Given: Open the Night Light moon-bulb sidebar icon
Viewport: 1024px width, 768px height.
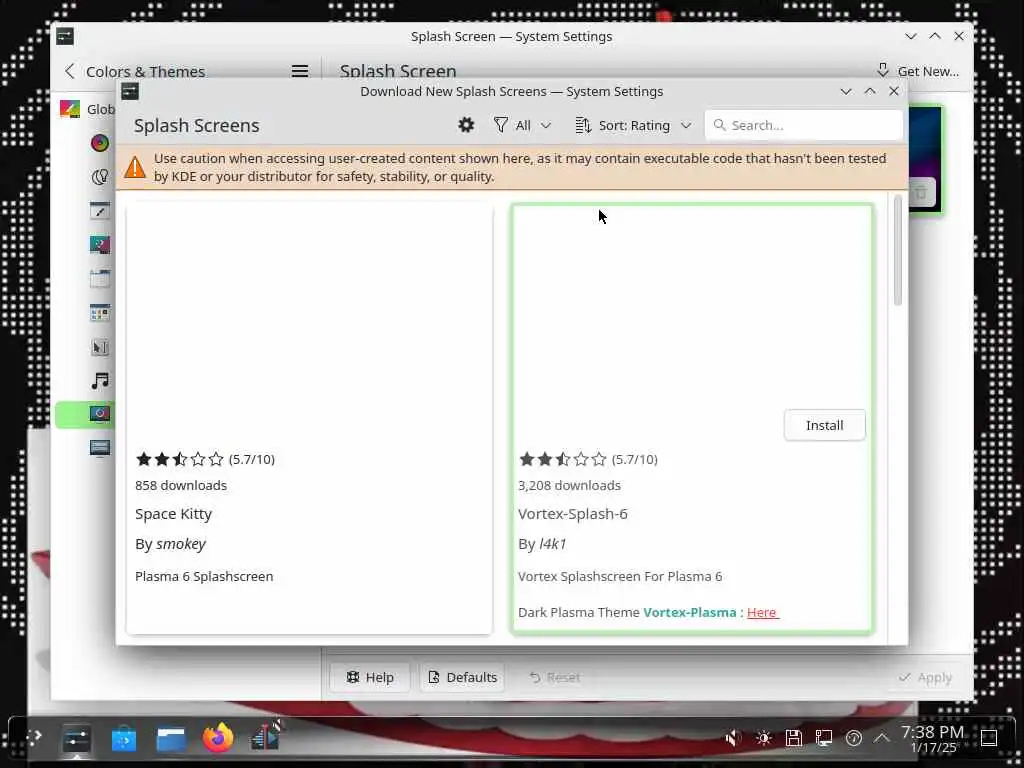Looking at the screenshot, I should pos(100,176).
